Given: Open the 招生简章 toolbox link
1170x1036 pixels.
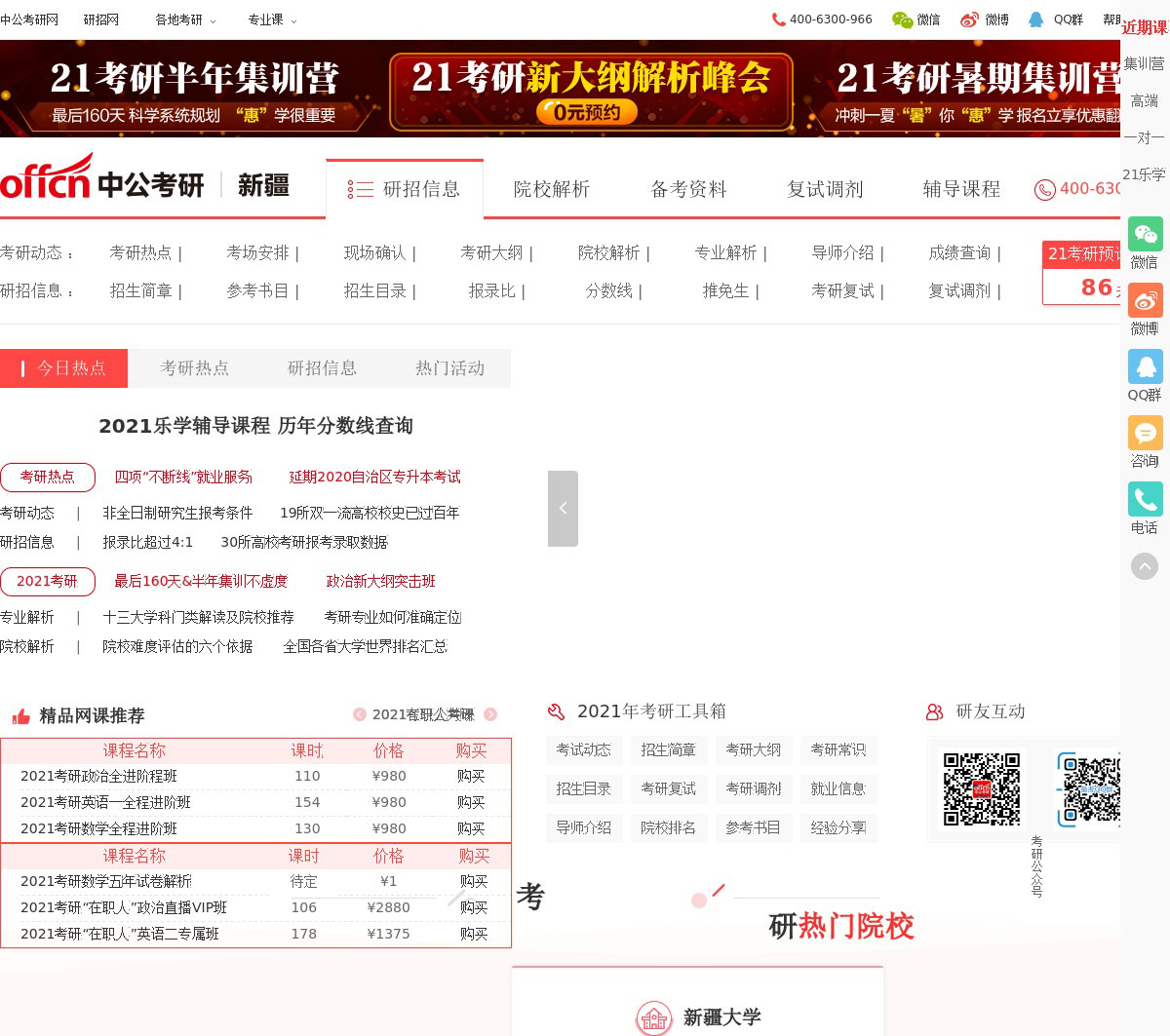Looking at the screenshot, I should point(668,749).
